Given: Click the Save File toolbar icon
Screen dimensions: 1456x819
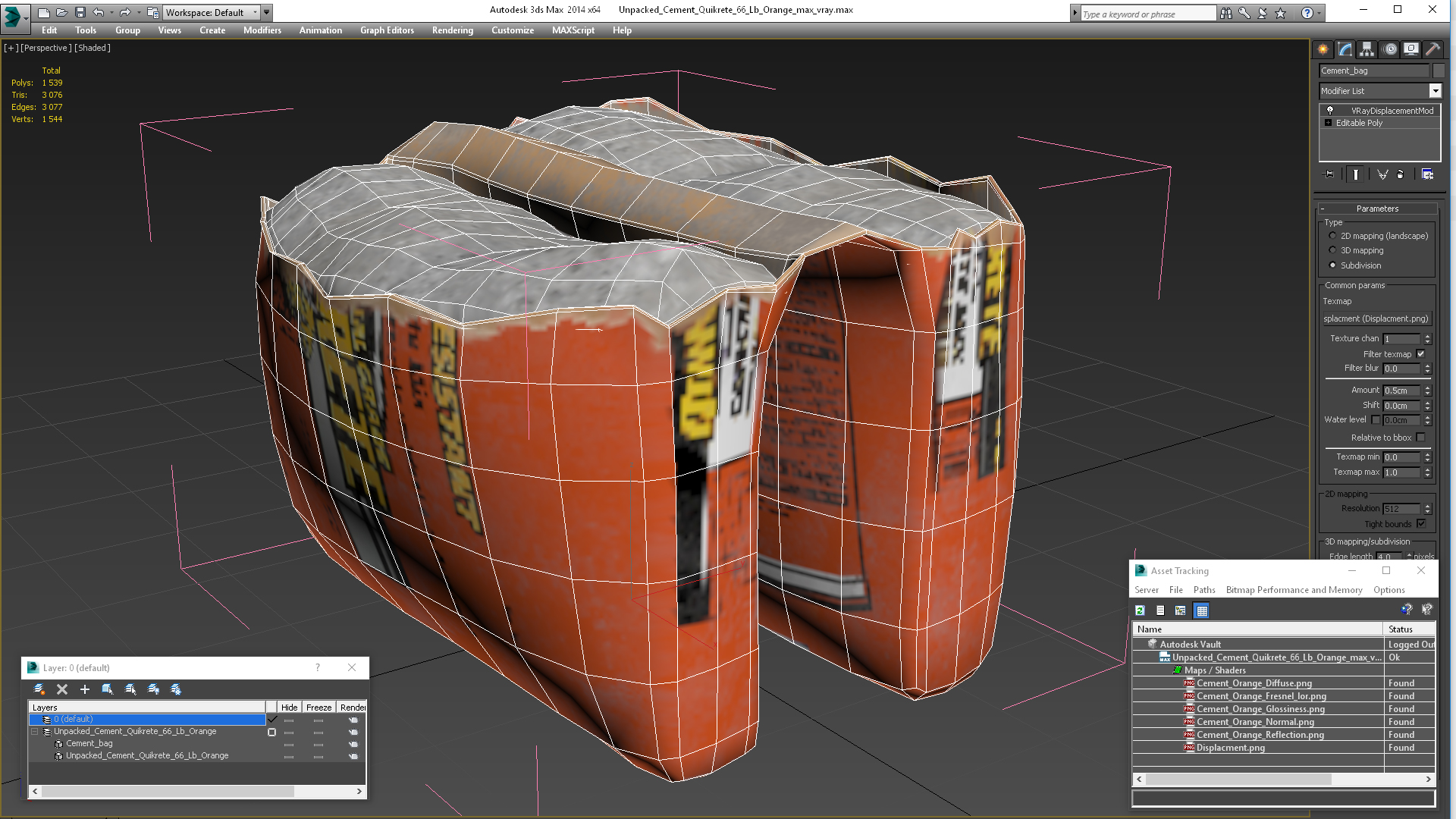Looking at the screenshot, I should pyautogui.click(x=80, y=12).
